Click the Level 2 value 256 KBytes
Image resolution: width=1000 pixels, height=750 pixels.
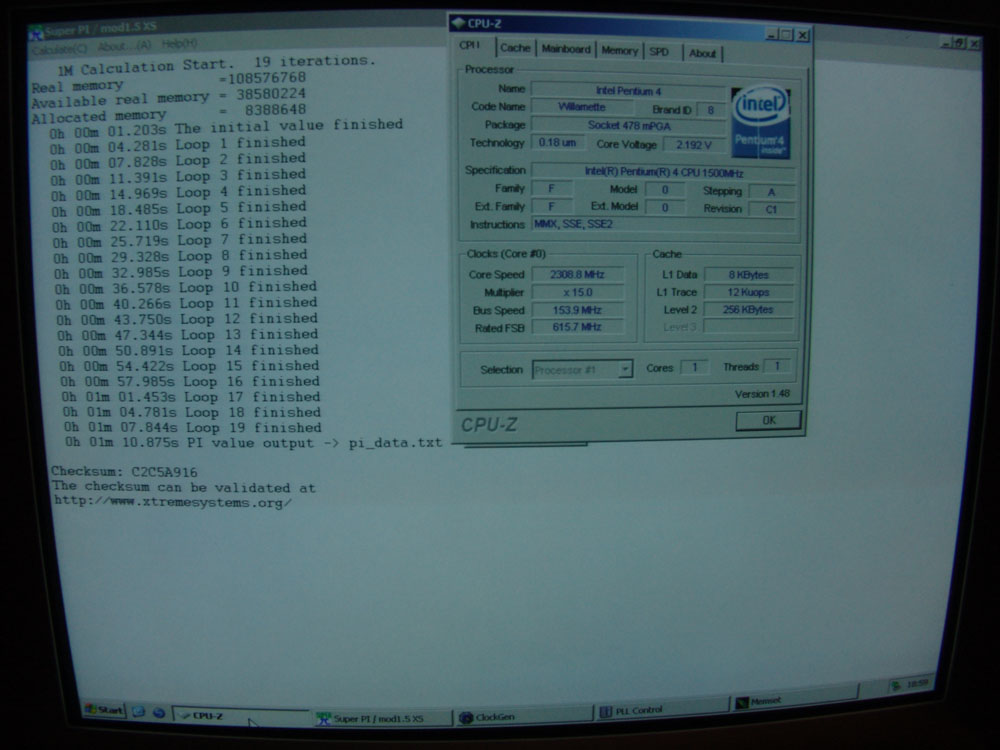pyautogui.click(x=749, y=309)
